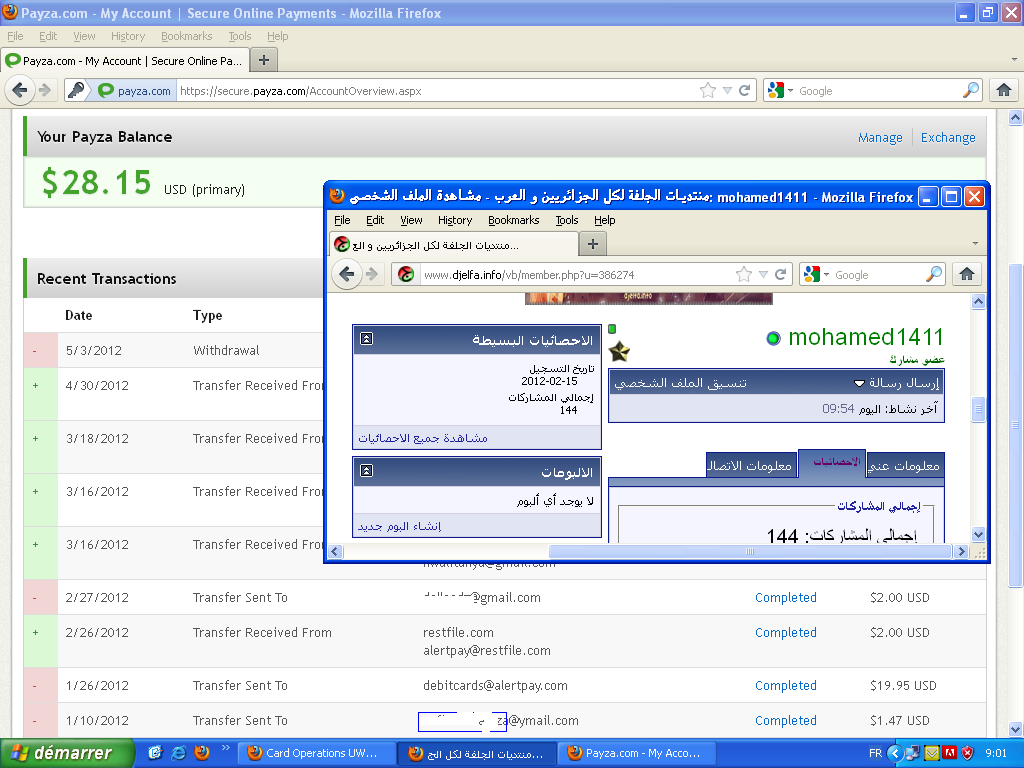The width and height of the screenshot is (1024, 768).
Task: Open the Google search engine dropdown in djelfa window
Action: (826, 274)
